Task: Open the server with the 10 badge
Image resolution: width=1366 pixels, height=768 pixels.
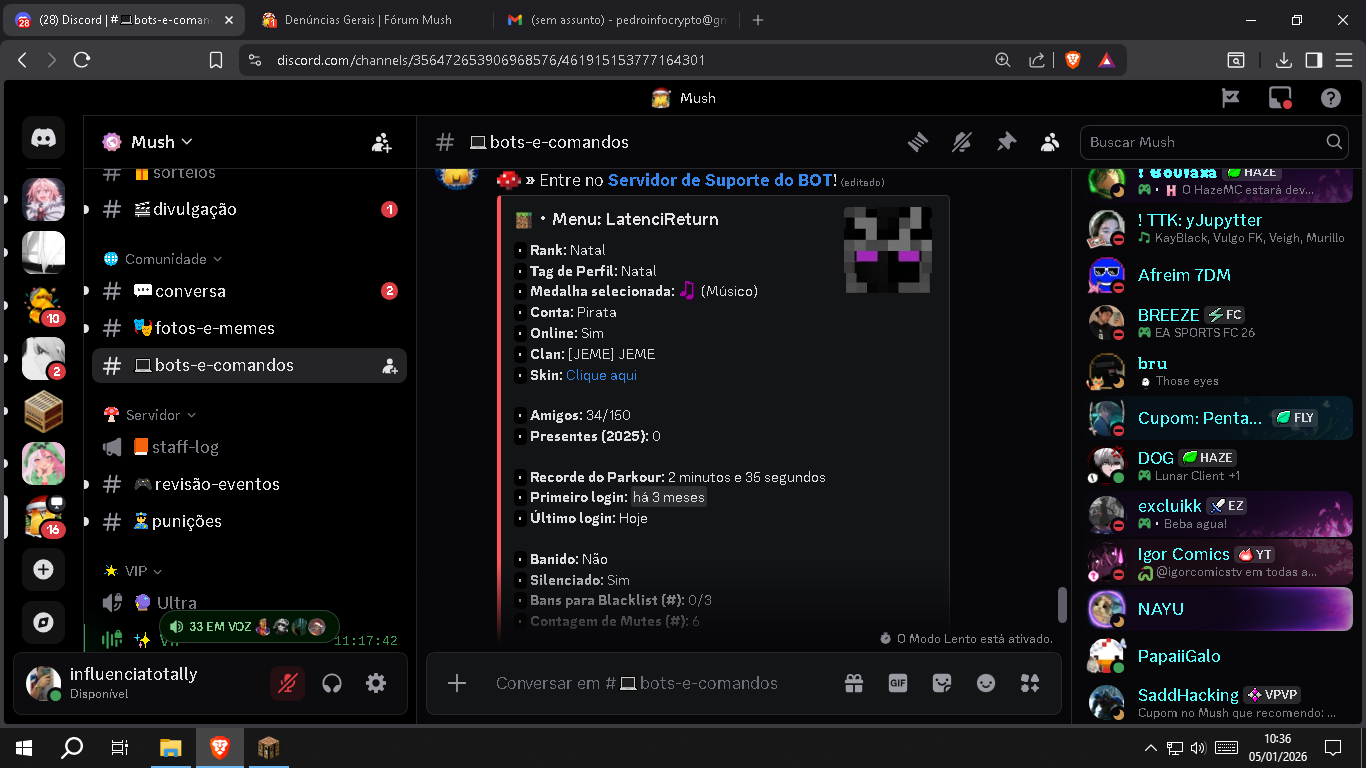Action: coord(43,306)
